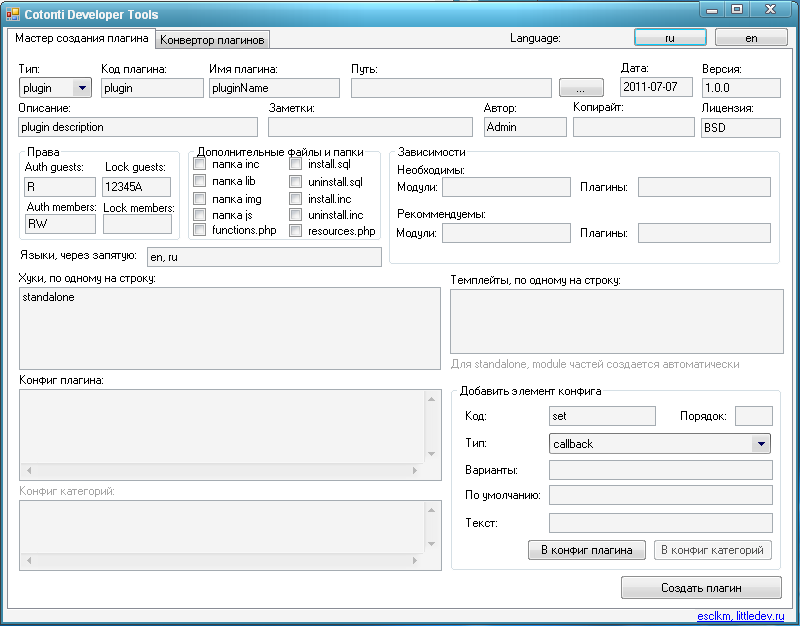Image resolution: width=800 pixels, height=626 pixels.
Task: Edit the Auth members field
Action: click(60, 223)
